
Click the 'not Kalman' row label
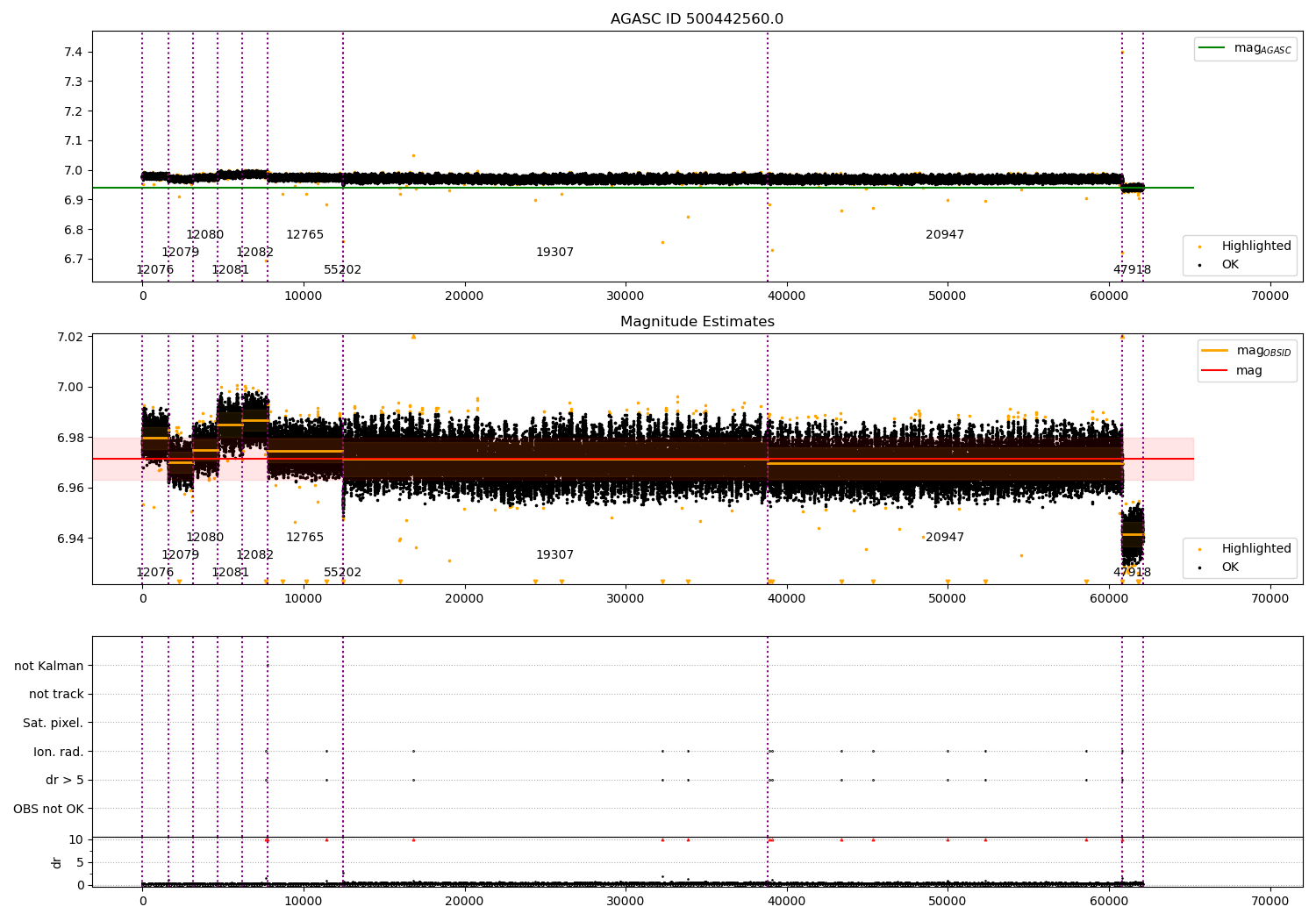(49, 666)
